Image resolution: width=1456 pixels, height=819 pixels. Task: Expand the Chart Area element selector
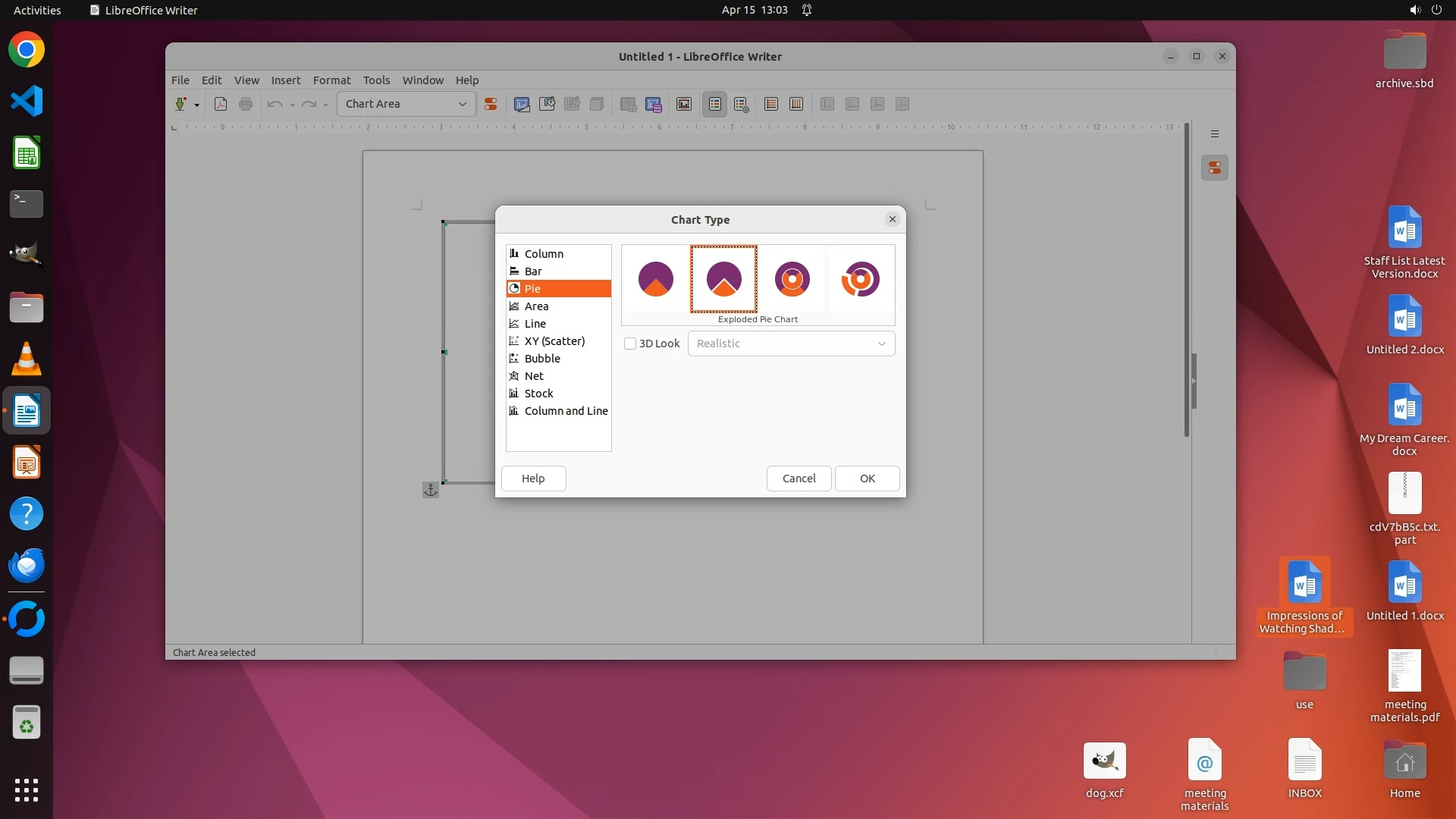[462, 104]
